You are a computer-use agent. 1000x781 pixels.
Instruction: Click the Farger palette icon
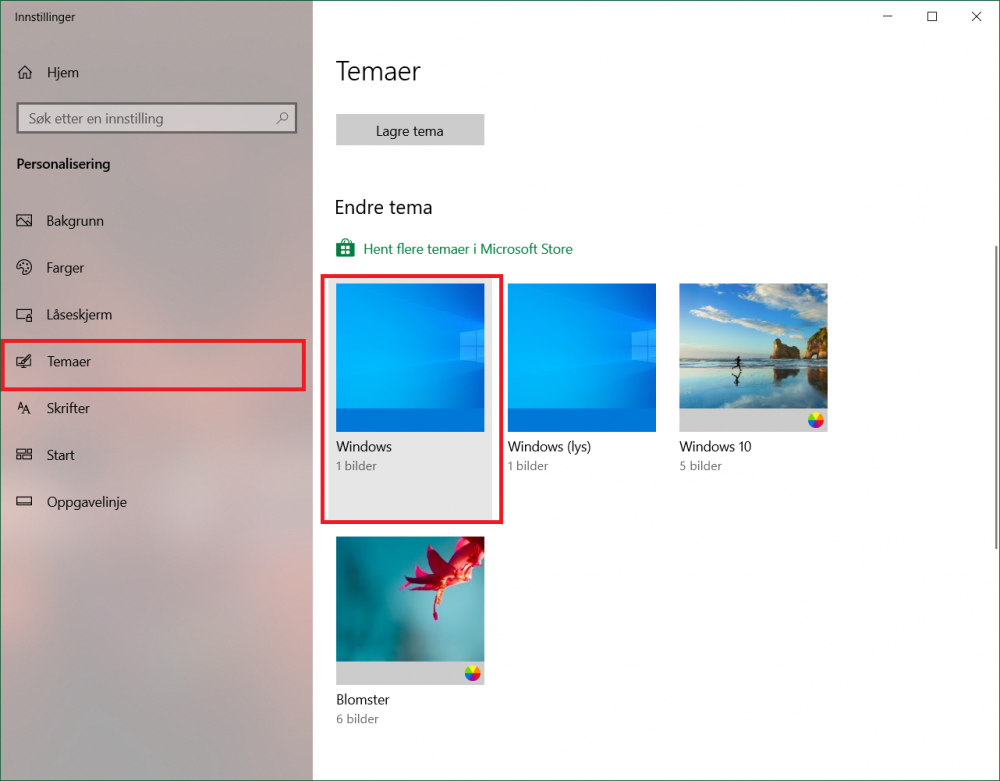(24, 268)
